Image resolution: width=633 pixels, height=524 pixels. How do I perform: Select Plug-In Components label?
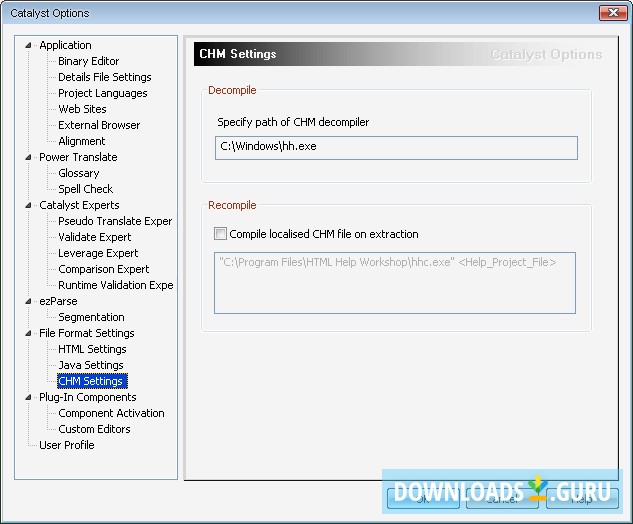[88, 397]
